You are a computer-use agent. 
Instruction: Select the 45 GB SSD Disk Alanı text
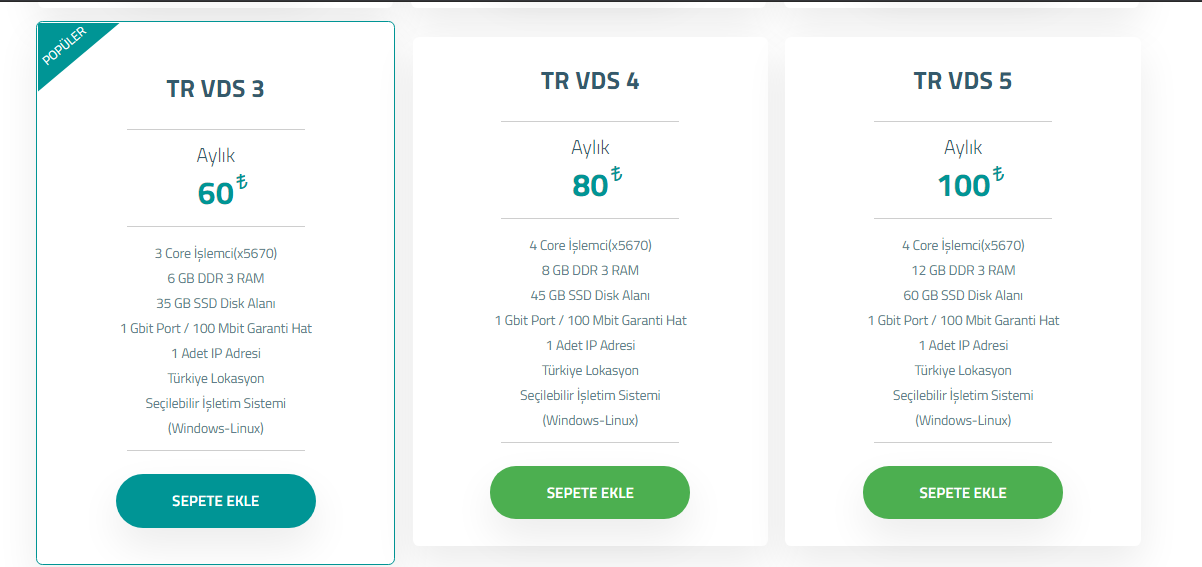(x=590, y=295)
